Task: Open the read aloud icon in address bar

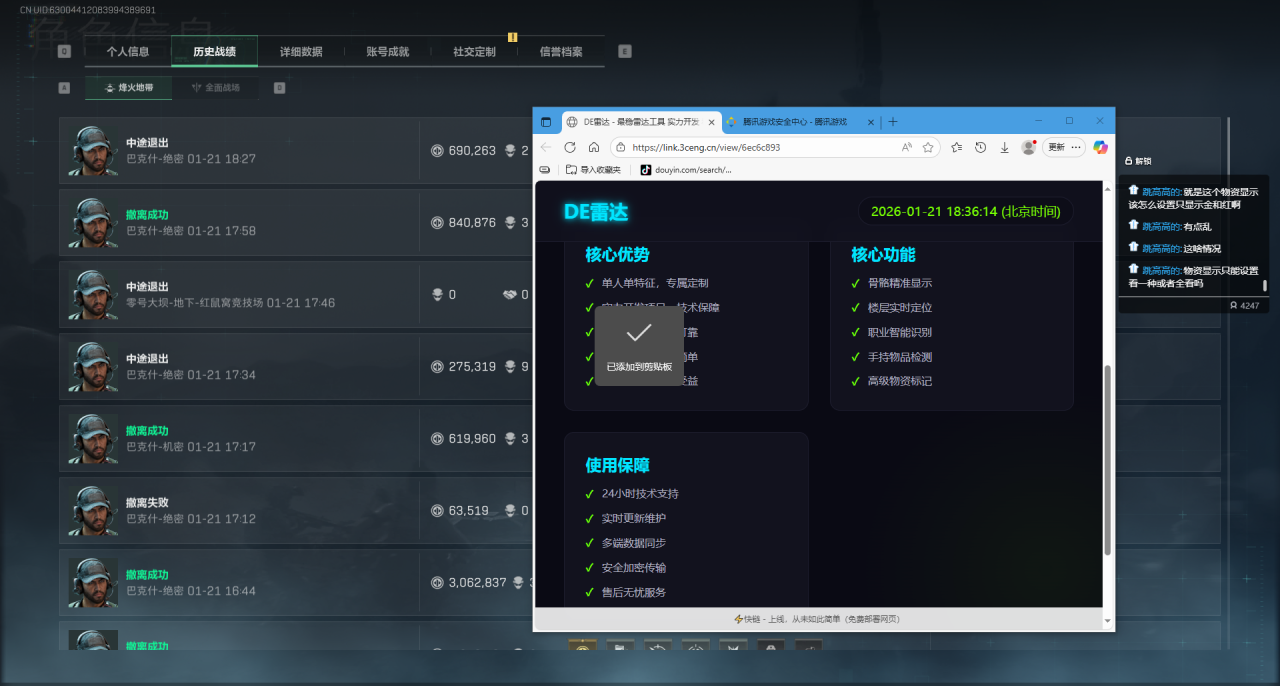Action: pos(906,147)
